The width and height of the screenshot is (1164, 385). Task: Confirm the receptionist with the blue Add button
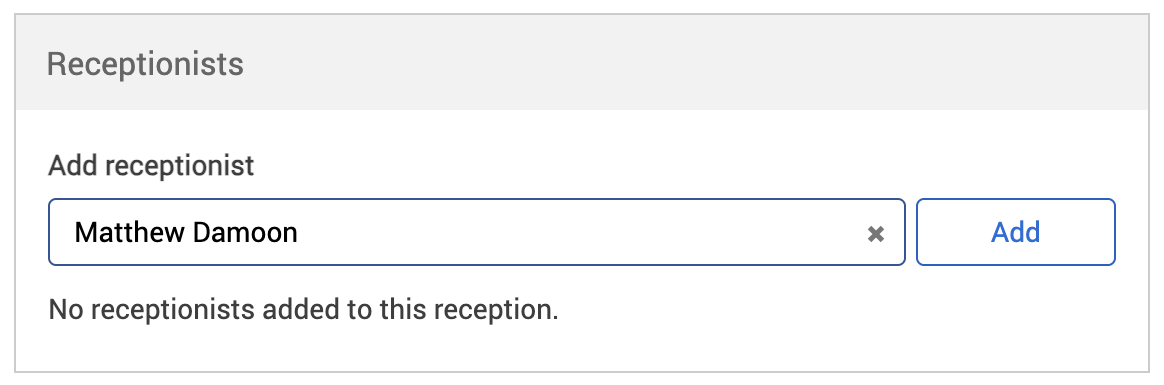click(1016, 231)
